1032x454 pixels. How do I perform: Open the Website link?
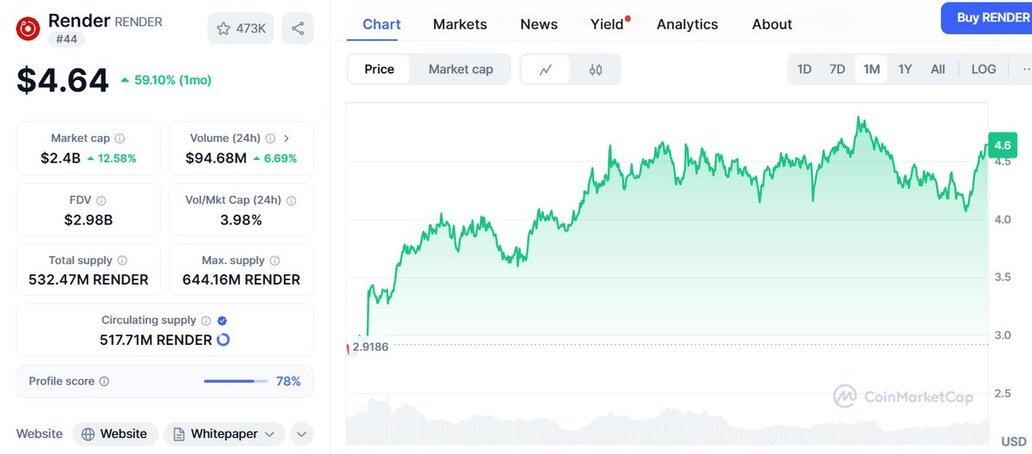pyautogui.click(x=115, y=434)
